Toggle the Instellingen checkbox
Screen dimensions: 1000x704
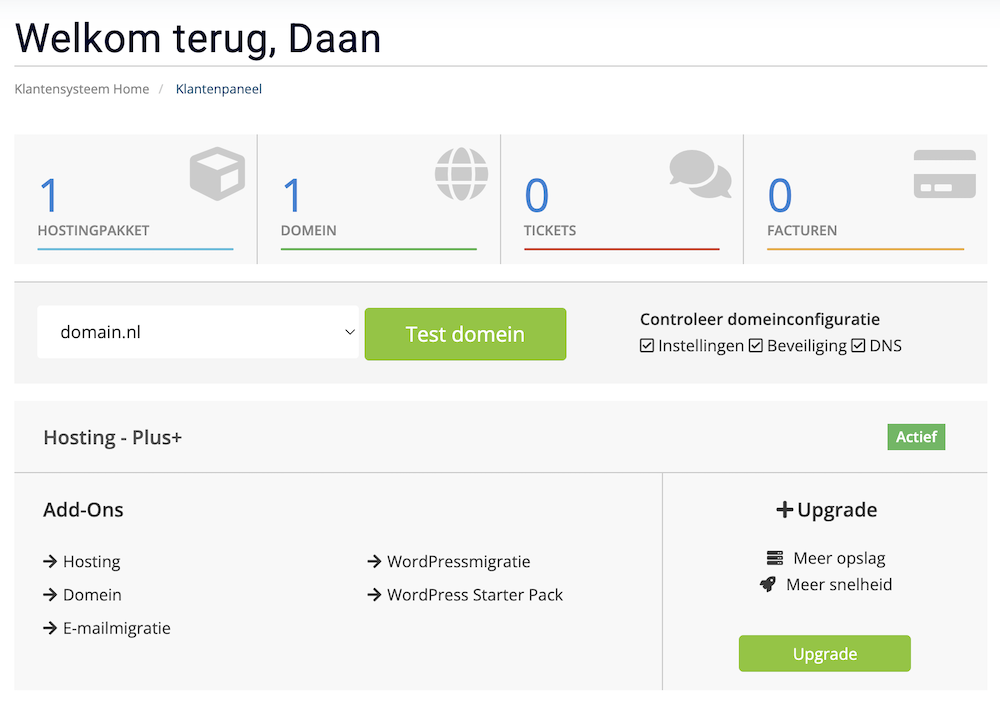pyautogui.click(x=647, y=346)
